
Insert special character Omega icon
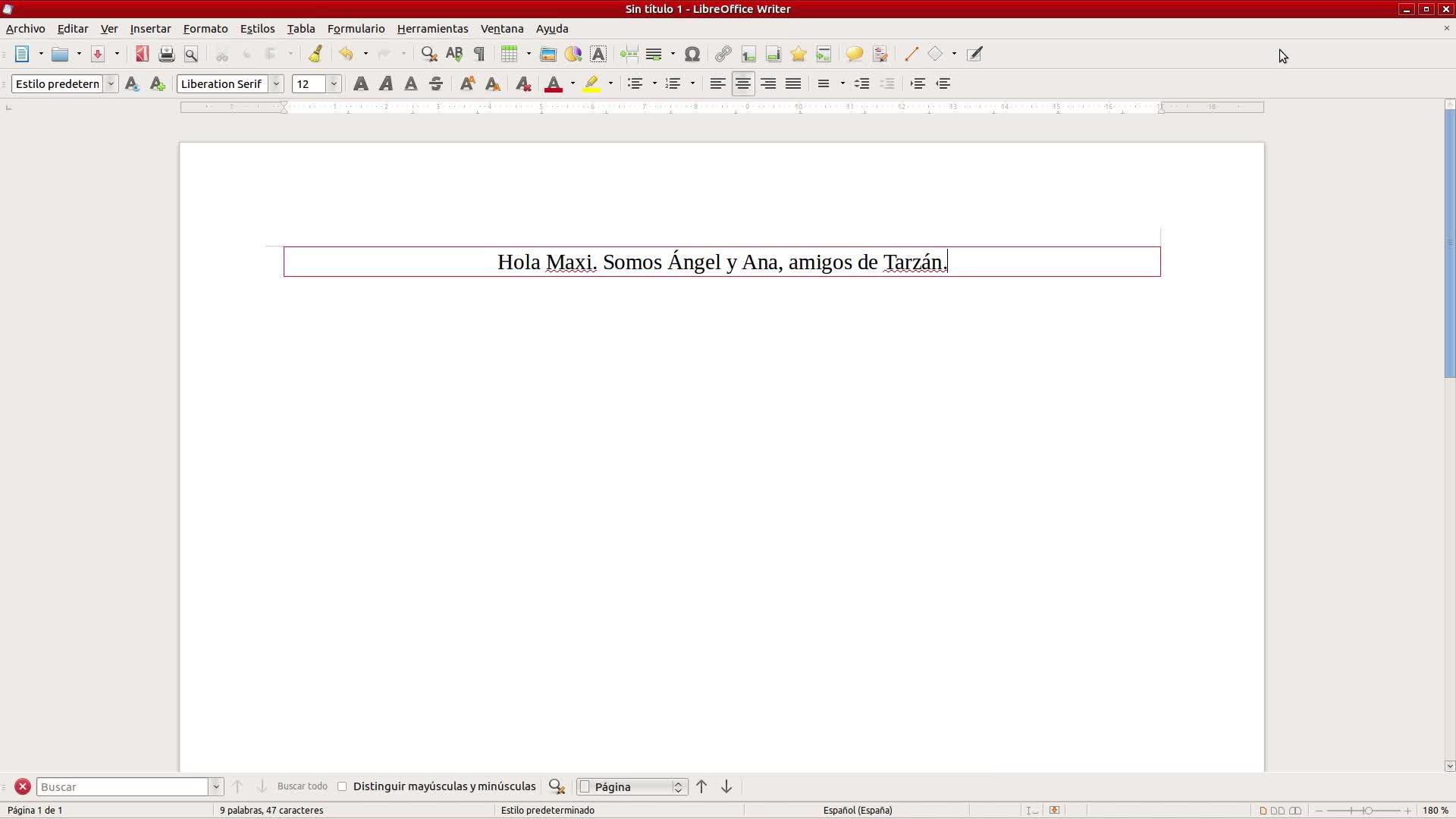pyautogui.click(x=692, y=54)
